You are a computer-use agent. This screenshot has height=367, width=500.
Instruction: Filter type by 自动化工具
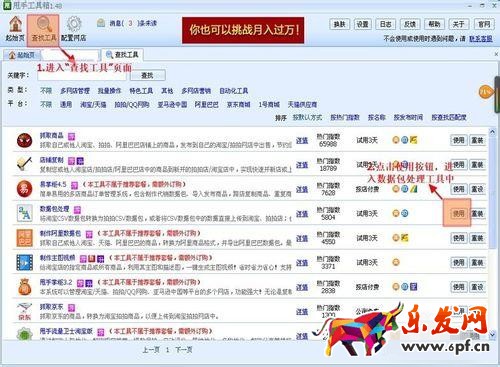[234, 91]
